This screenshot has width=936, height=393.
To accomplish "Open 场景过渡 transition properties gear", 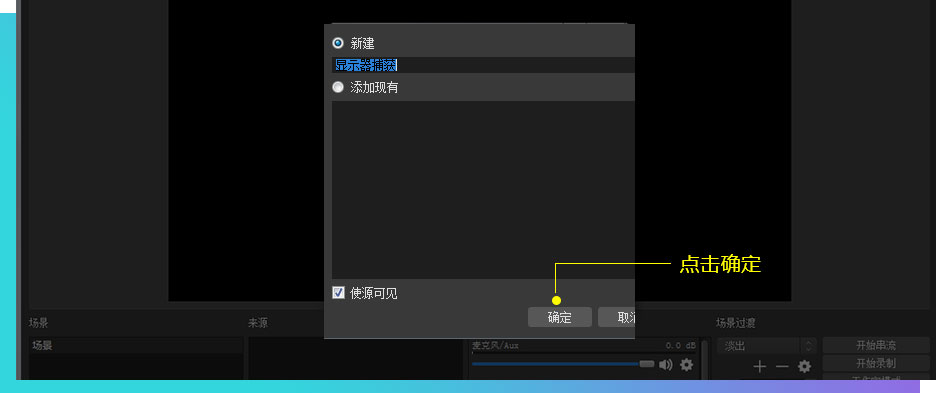I will point(805,366).
